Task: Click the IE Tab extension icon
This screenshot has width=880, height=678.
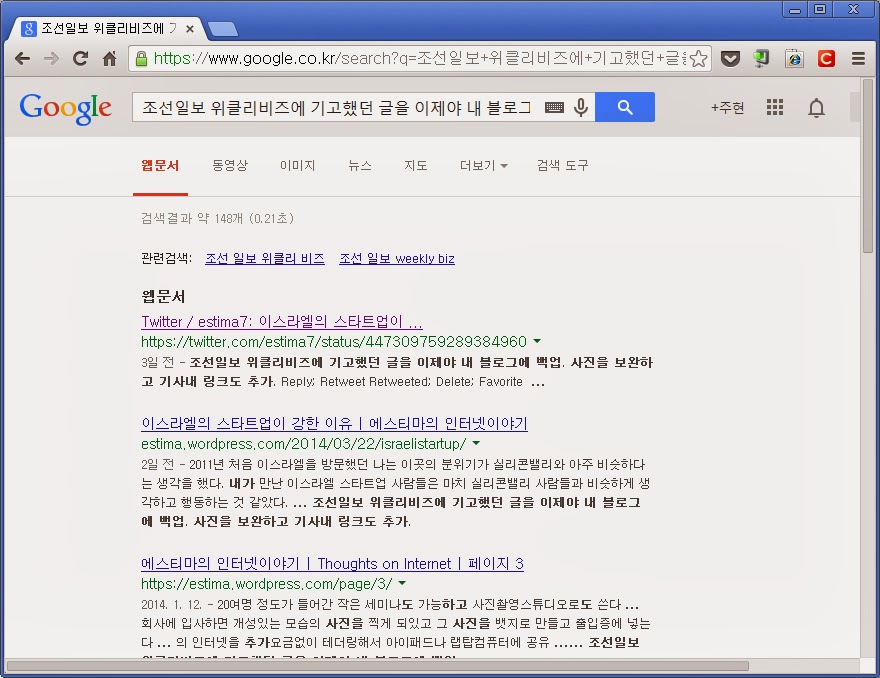Action: (794, 58)
